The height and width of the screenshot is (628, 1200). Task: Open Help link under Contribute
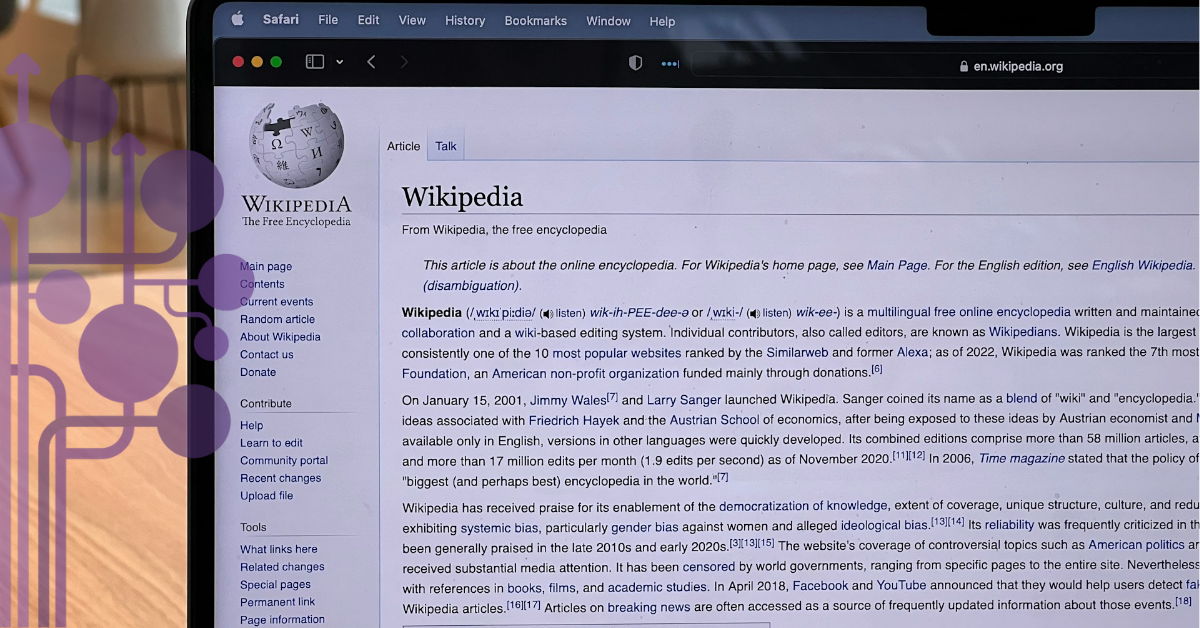(x=252, y=425)
